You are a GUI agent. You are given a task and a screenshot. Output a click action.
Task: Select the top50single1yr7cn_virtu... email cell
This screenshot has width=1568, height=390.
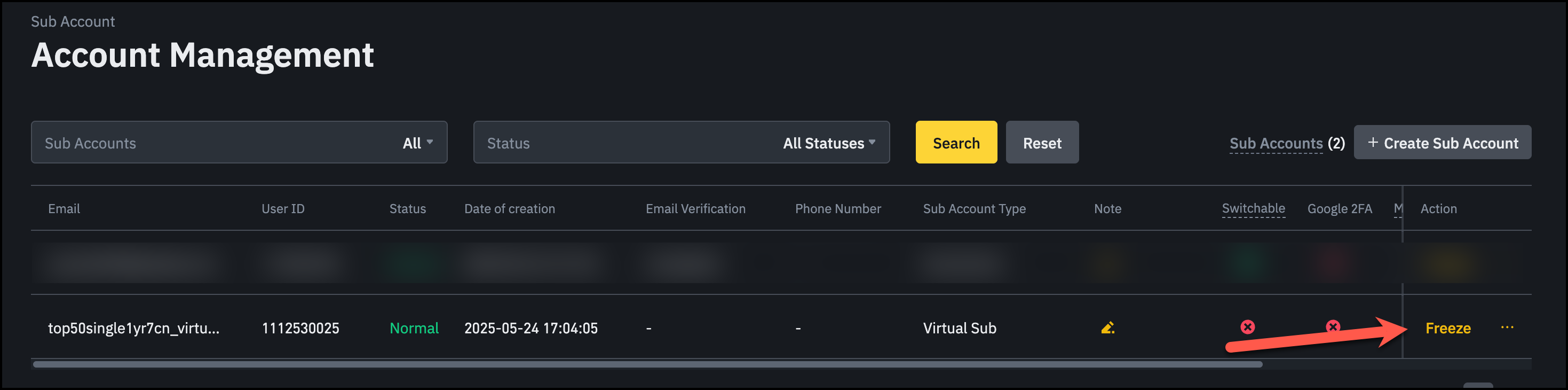tap(134, 329)
